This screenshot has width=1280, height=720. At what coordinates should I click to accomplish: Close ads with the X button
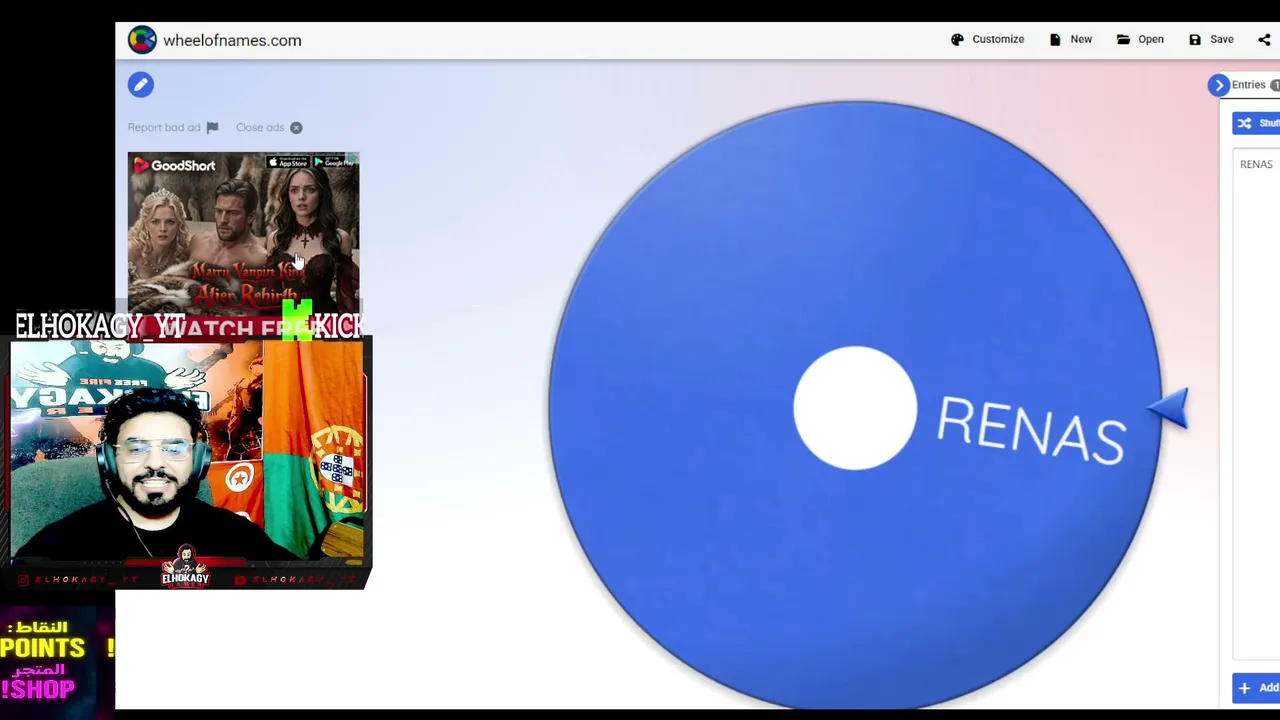point(269,128)
